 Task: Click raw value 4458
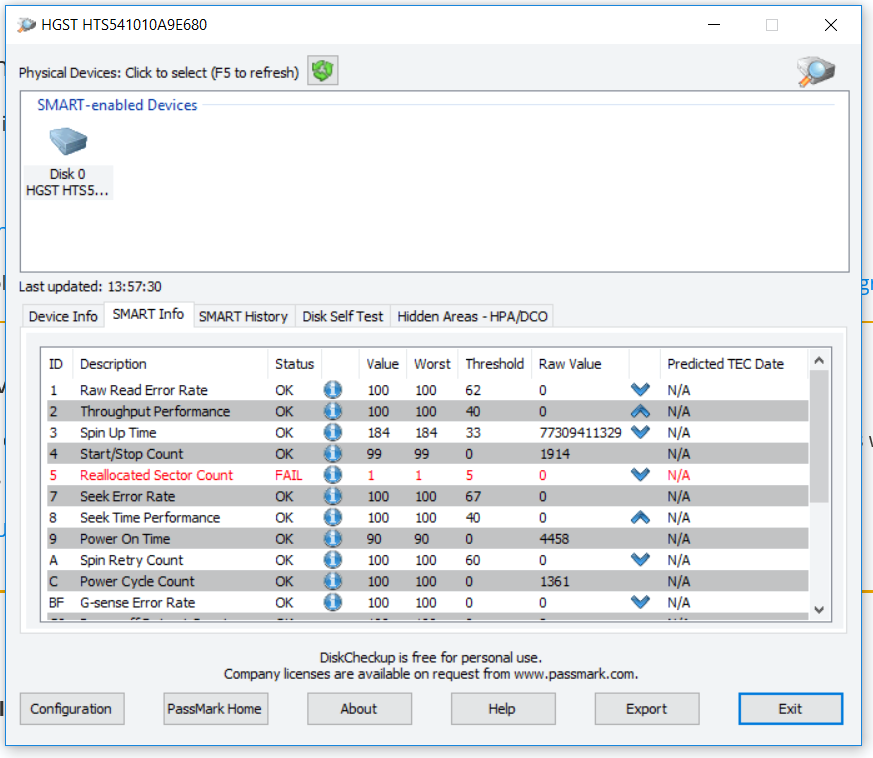click(554, 539)
